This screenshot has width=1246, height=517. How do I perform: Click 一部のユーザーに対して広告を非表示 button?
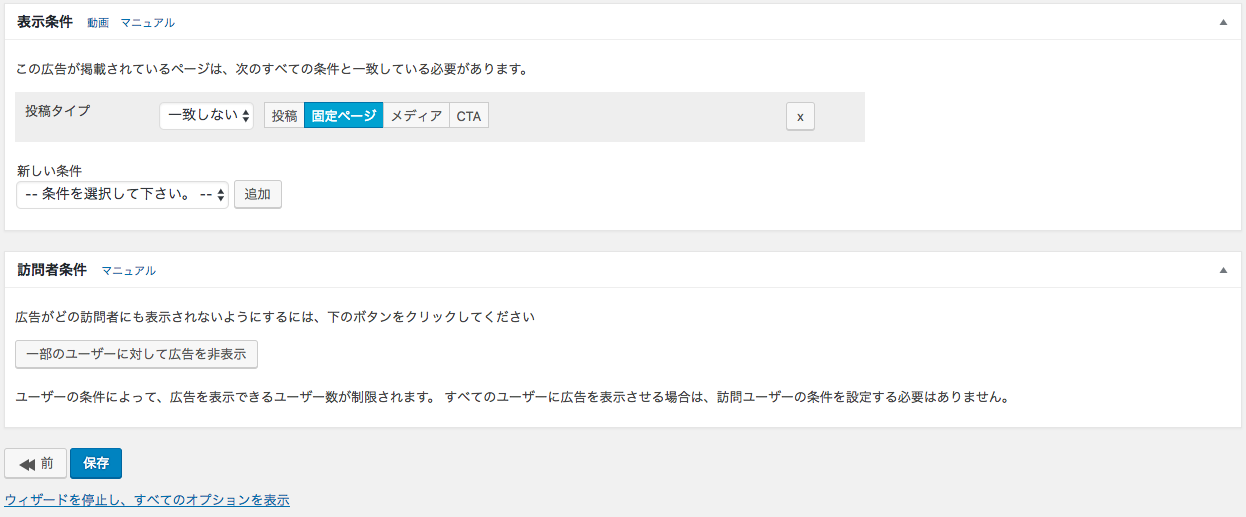point(136,354)
